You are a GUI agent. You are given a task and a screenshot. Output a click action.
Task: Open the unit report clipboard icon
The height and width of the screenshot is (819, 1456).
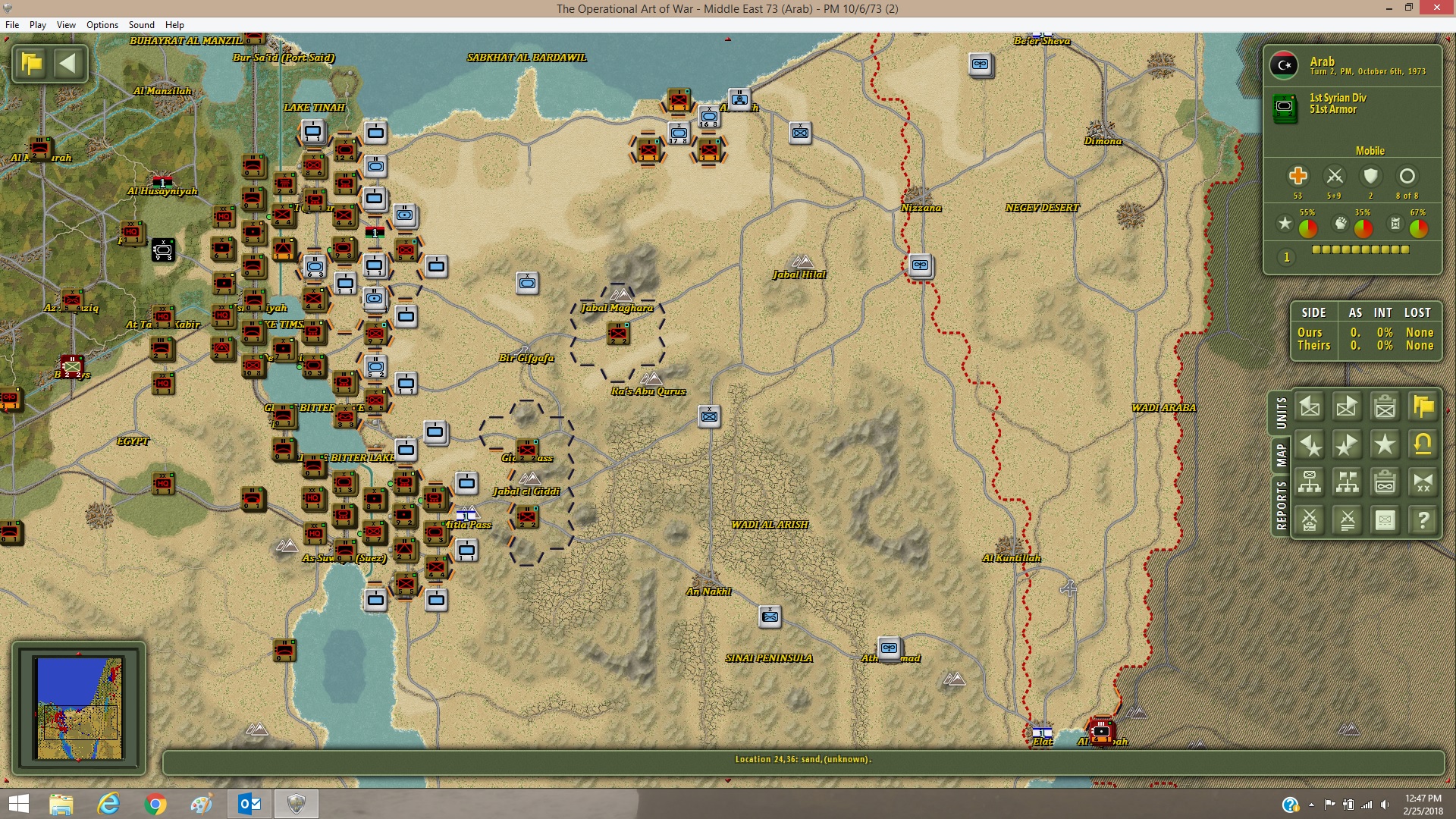(x=1385, y=407)
